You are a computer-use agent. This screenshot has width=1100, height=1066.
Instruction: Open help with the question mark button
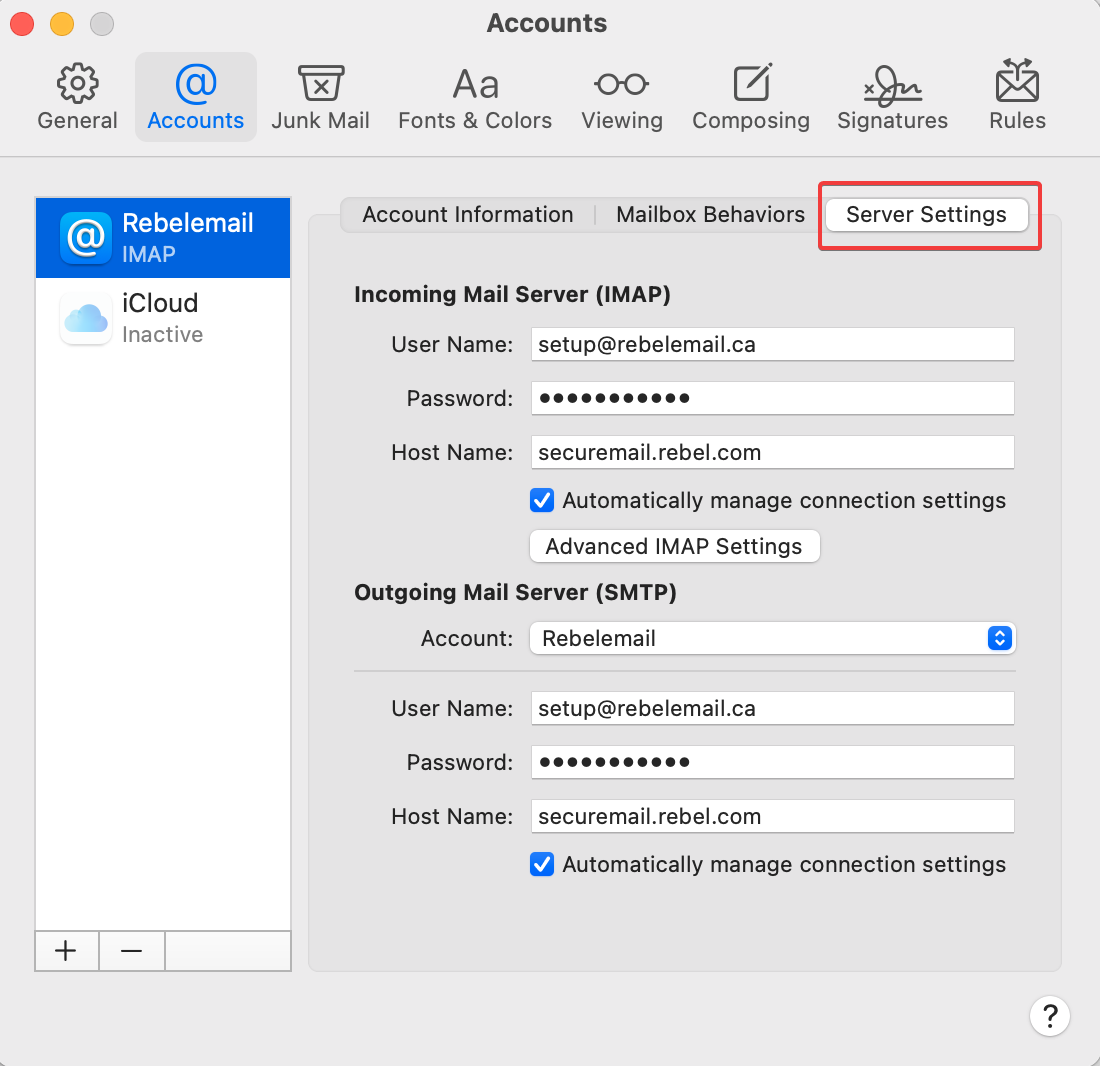pos(1049,1016)
